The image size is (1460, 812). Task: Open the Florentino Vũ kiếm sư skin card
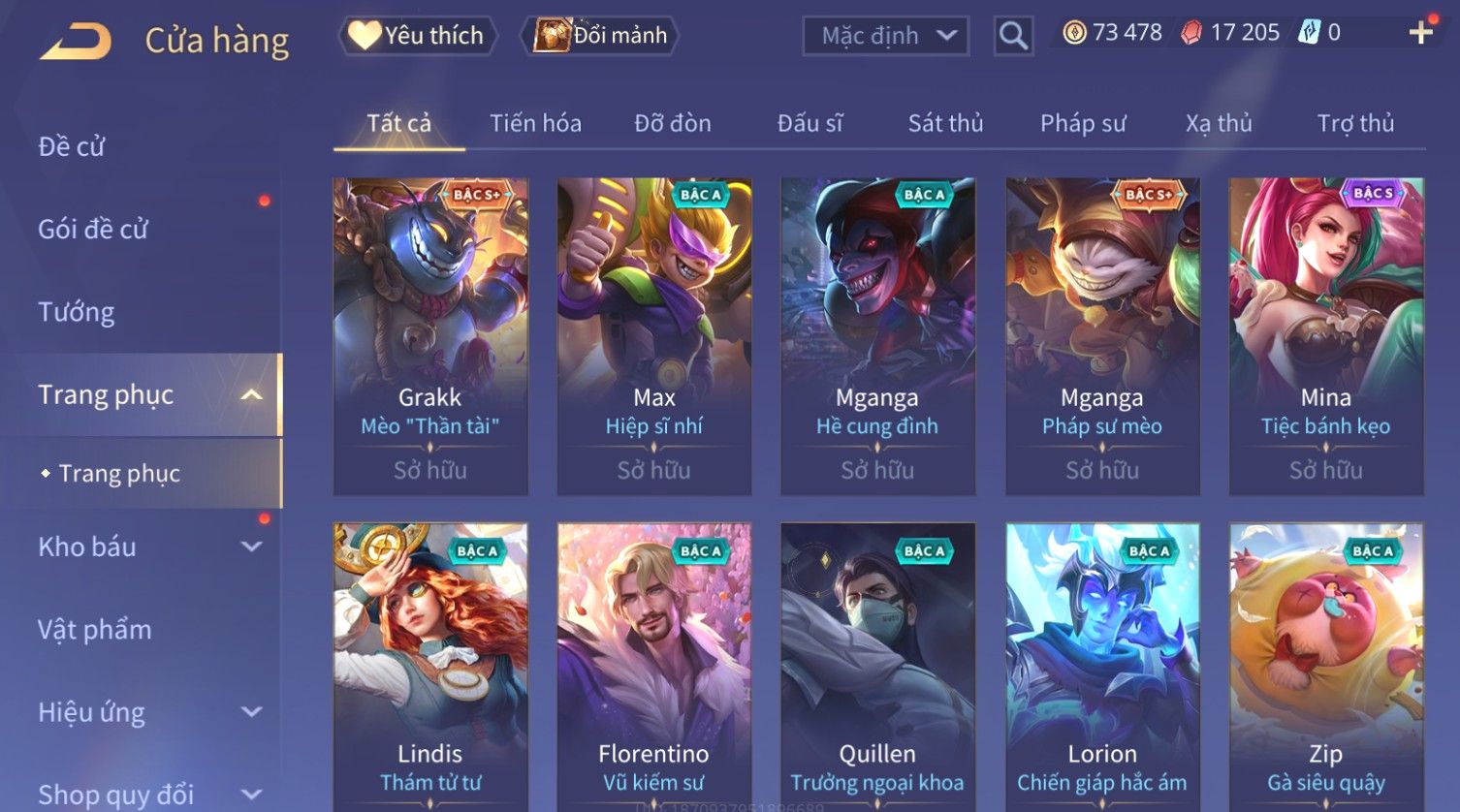tap(654, 668)
